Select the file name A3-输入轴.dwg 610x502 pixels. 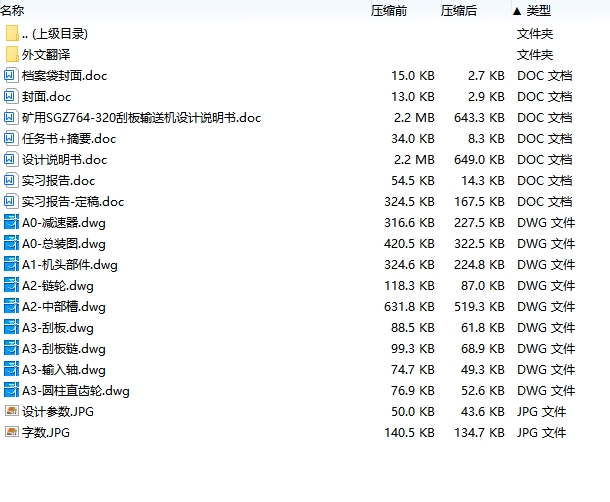point(64,370)
